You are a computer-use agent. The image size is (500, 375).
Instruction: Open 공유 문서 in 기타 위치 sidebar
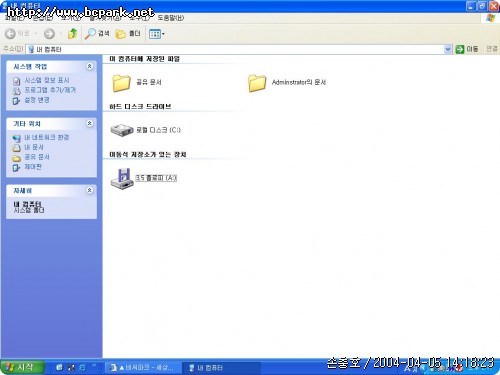coord(37,157)
